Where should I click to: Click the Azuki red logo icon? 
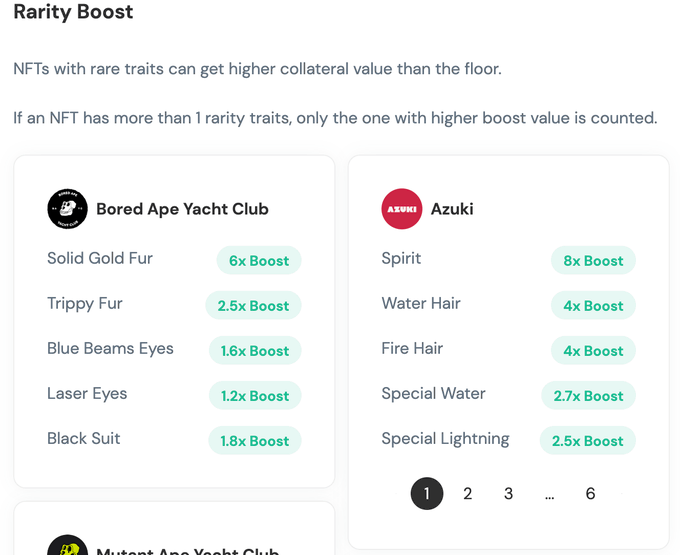point(402,209)
